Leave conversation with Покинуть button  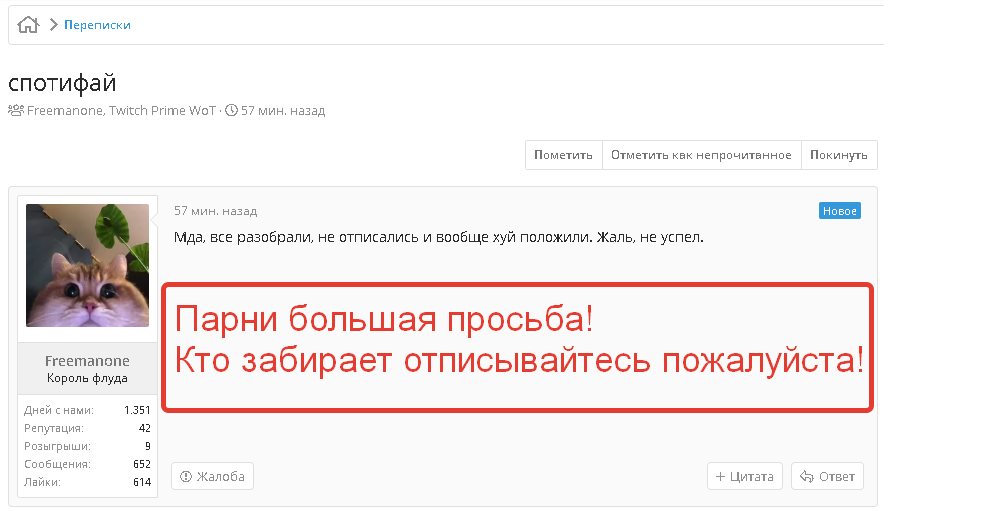click(x=839, y=155)
